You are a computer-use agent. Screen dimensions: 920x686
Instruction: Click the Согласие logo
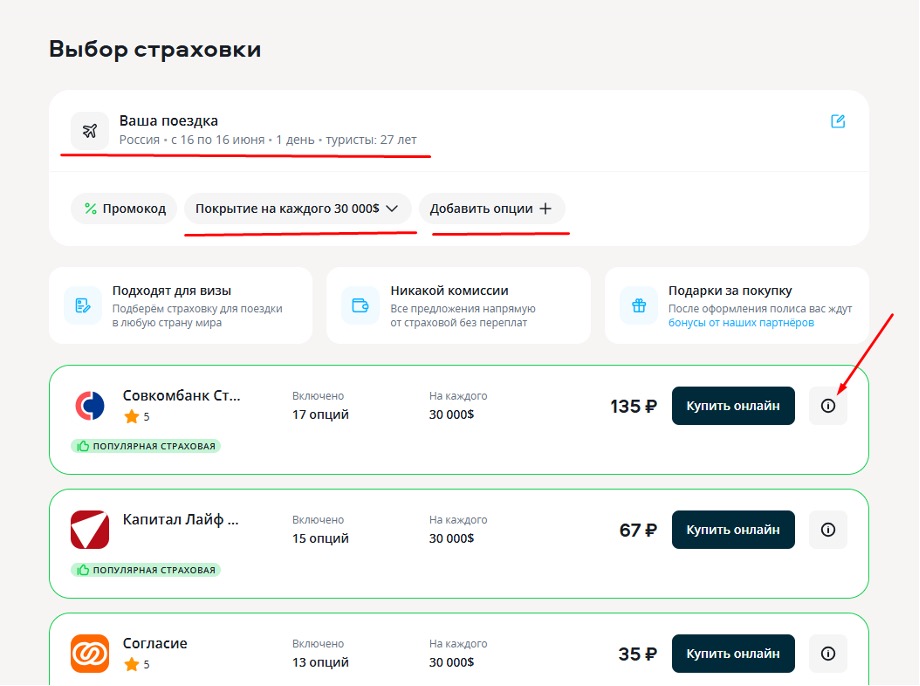coord(90,653)
